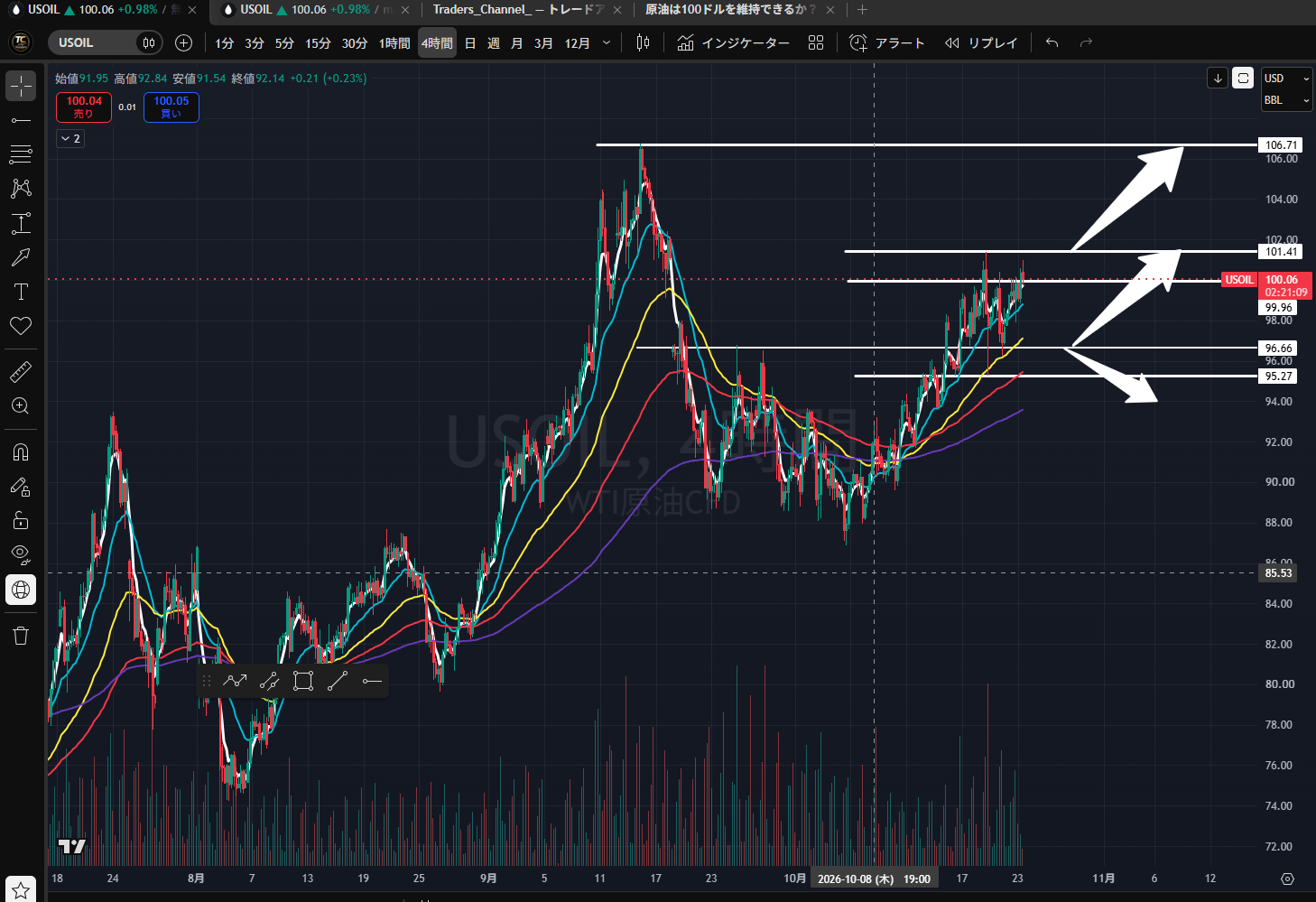Delete drawings with the trash icon

[21, 635]
